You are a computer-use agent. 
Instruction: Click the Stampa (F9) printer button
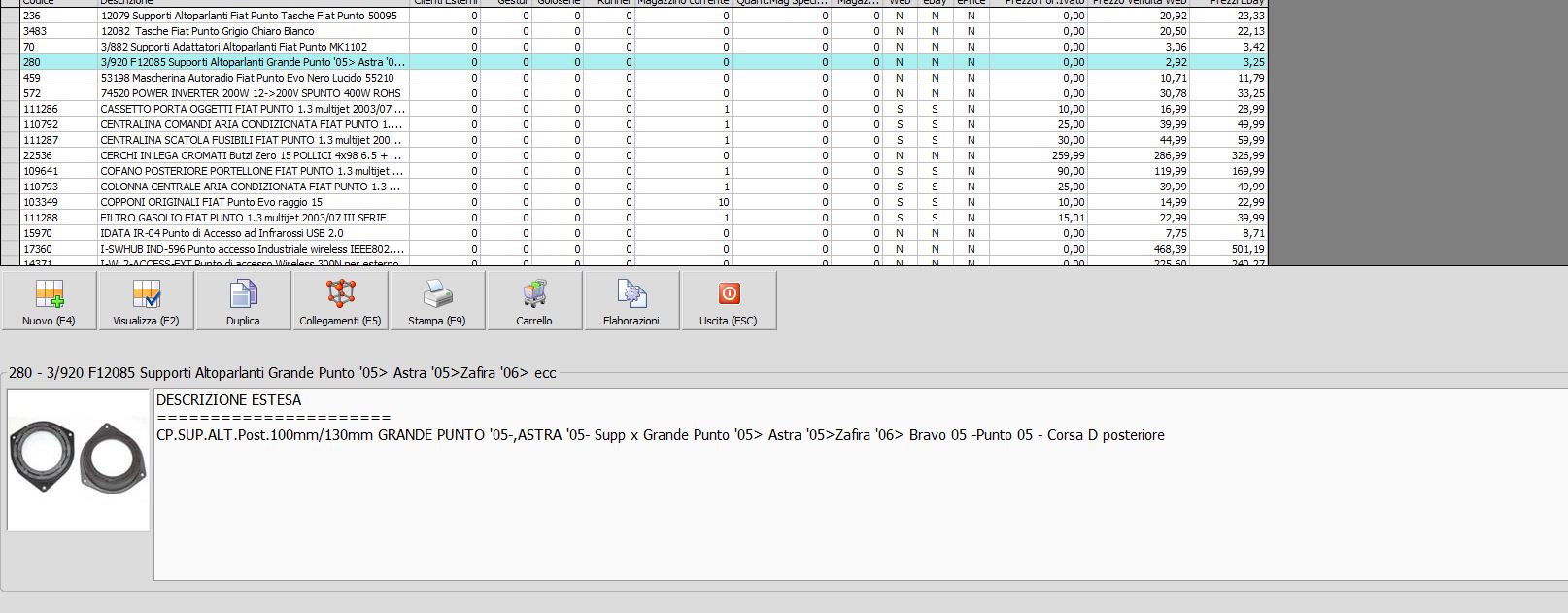(437, 300)
